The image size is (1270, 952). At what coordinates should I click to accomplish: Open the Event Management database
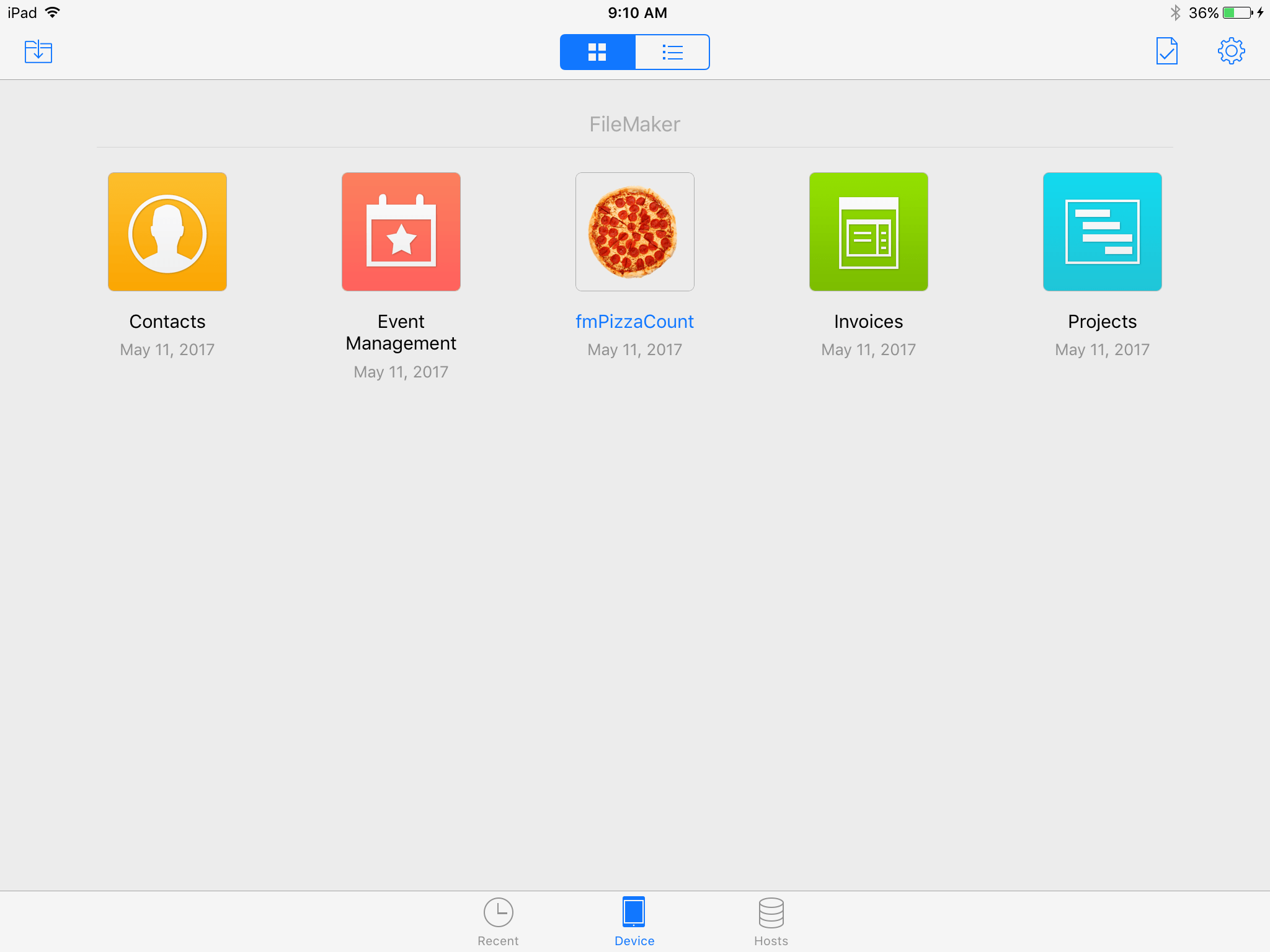pos(401,232)
